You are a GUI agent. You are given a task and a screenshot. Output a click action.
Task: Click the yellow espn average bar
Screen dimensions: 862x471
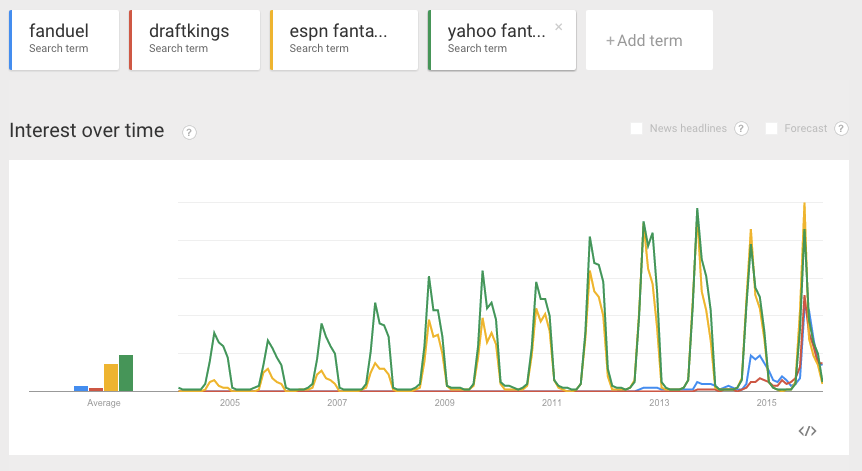coord(111,378)
